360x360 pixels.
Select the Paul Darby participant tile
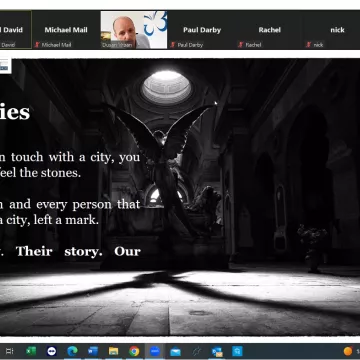[x=202, y=30]
